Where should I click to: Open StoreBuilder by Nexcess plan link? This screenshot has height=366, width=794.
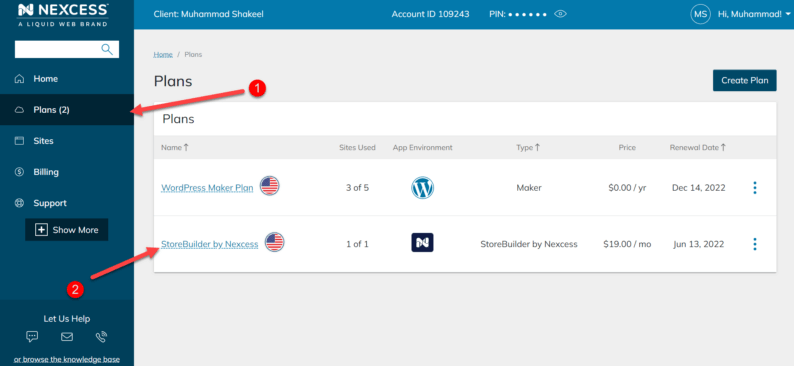210,244
